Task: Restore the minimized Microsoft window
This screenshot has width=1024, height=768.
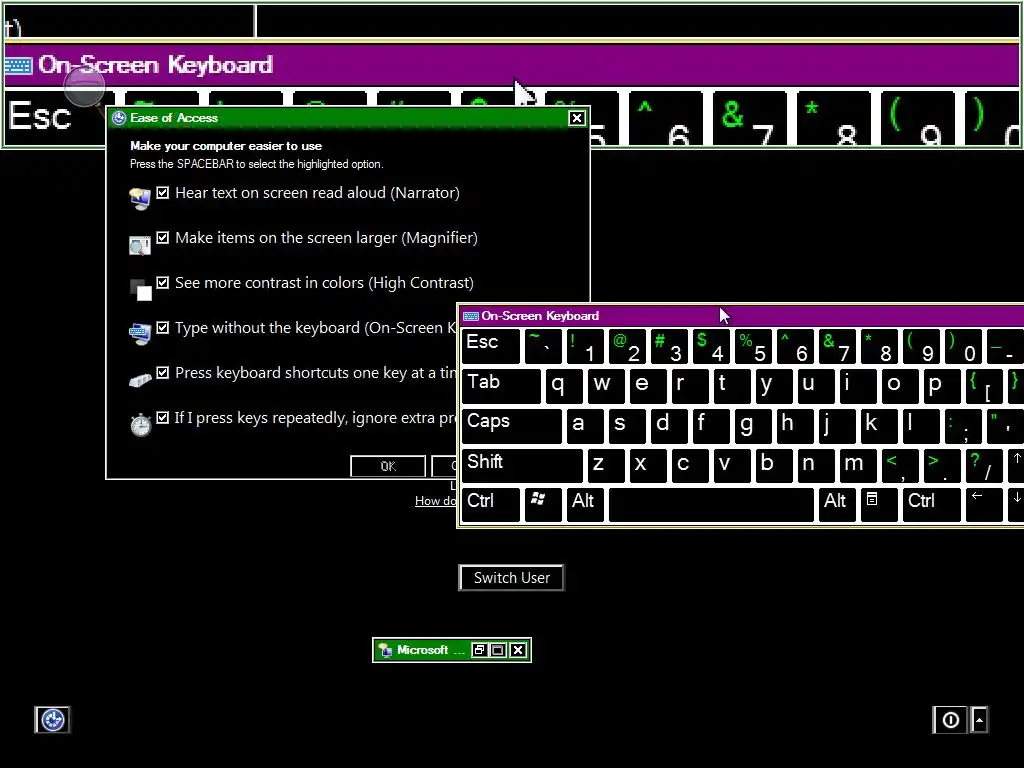Action: click(x=479, y=650)
